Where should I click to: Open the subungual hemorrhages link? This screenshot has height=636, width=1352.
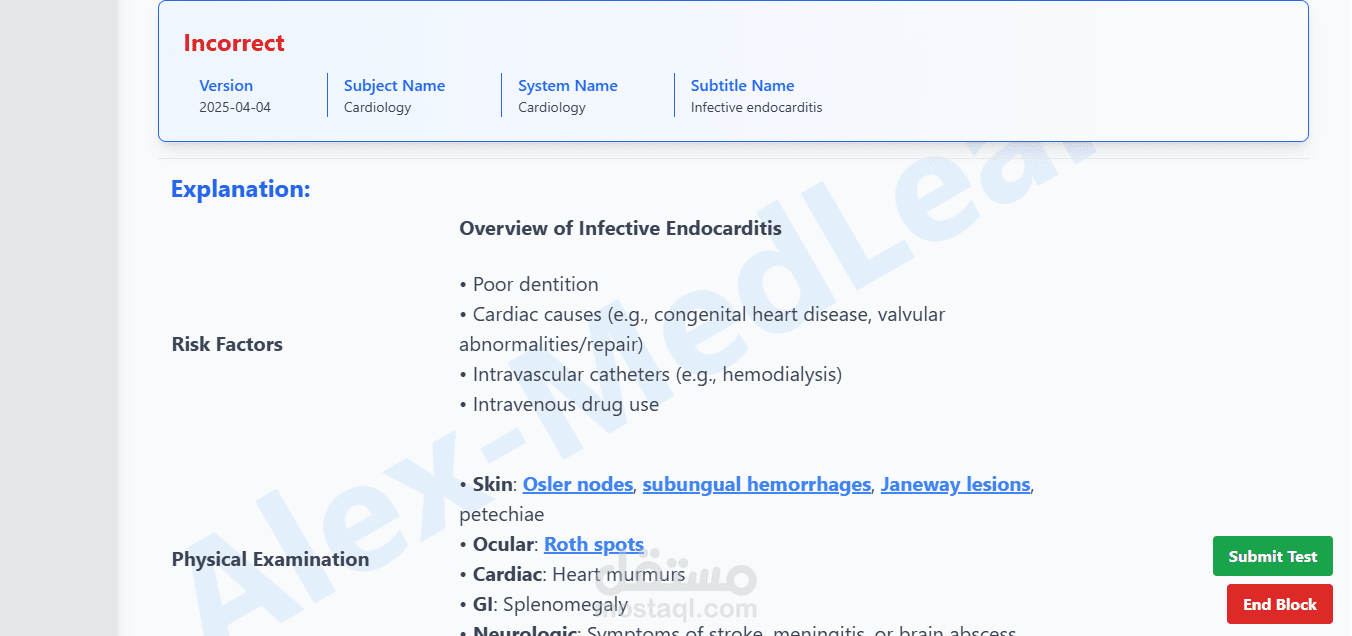(x=757, y=484)
